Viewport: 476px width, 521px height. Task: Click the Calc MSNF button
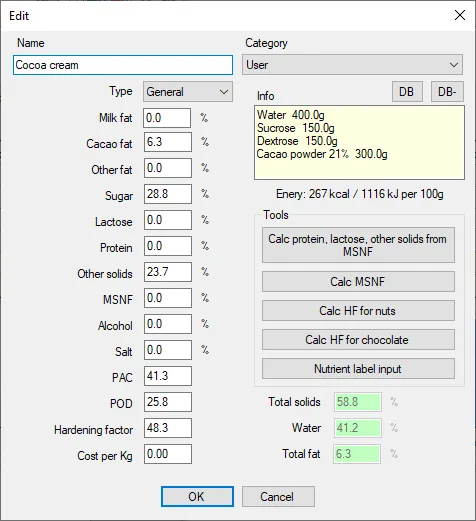358,282
